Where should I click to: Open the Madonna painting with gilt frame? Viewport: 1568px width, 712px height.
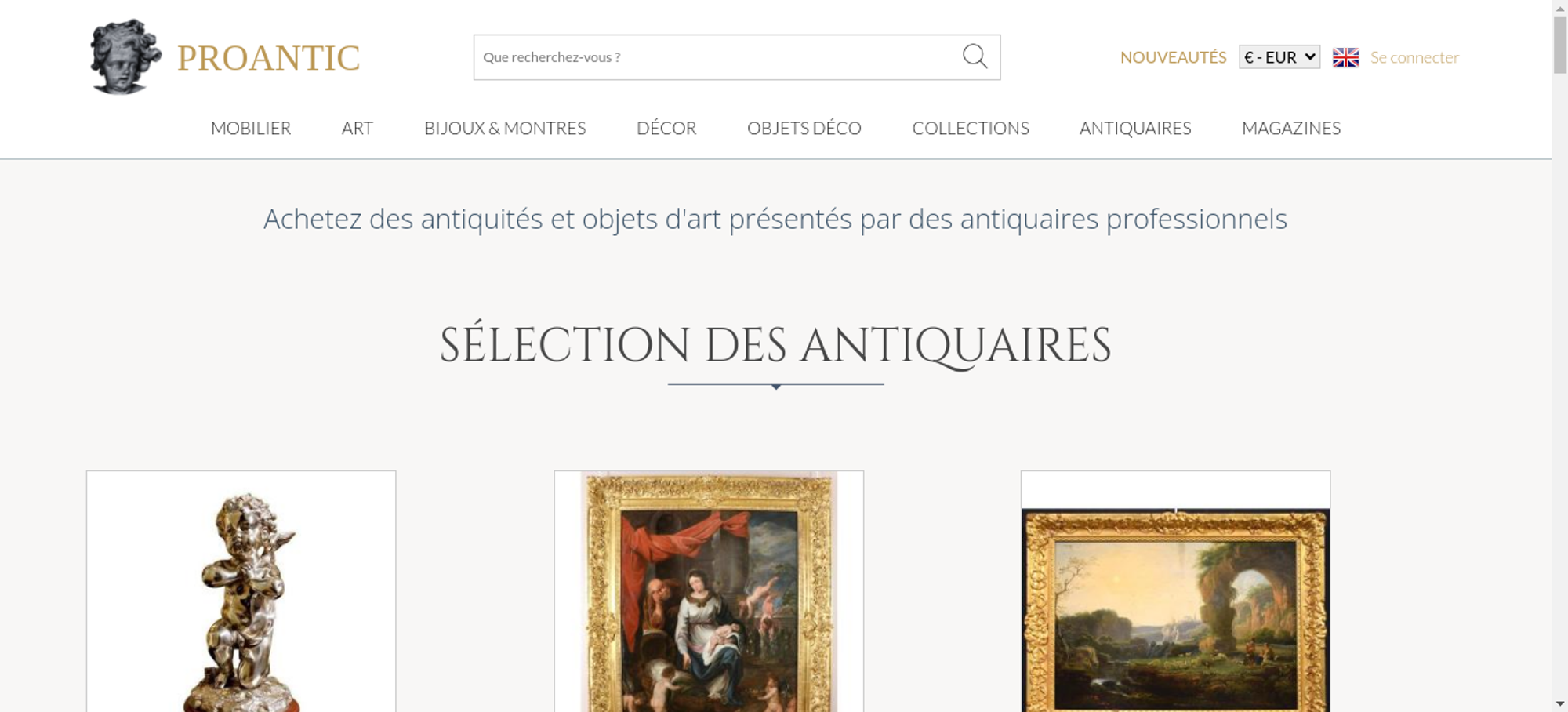[709, 592]
